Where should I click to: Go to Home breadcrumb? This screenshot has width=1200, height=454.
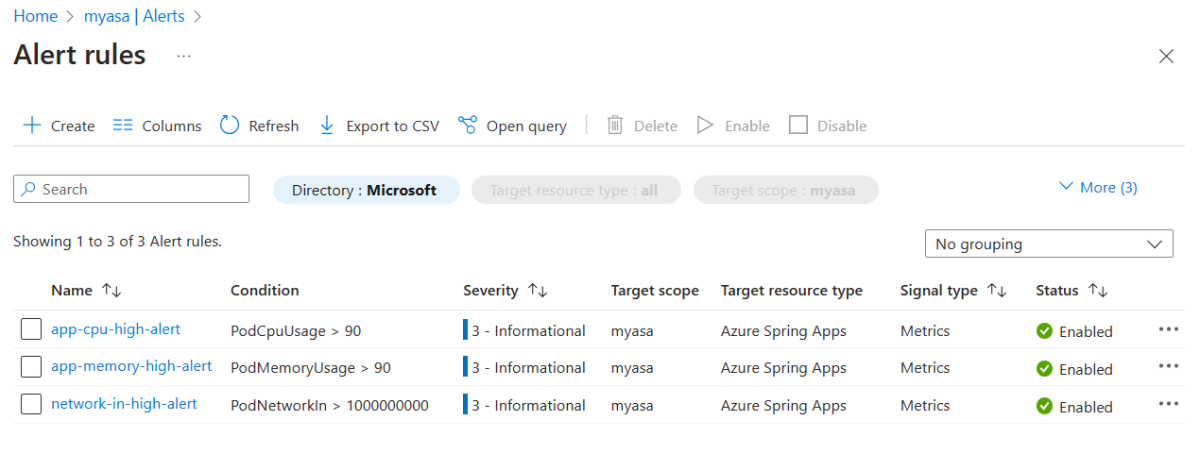[35, 16]
